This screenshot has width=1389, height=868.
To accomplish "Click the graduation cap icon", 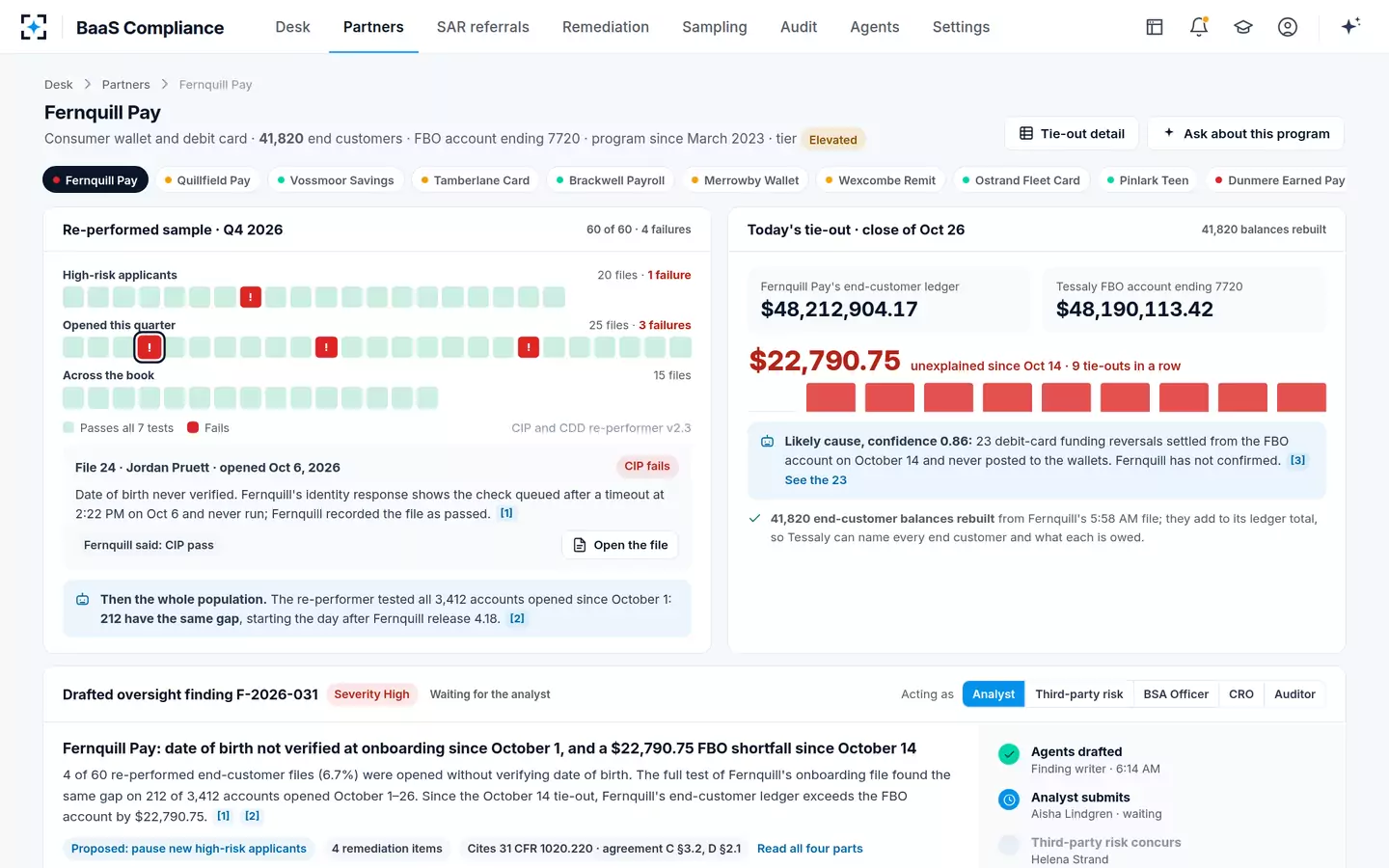I will tap(1243, 27).
